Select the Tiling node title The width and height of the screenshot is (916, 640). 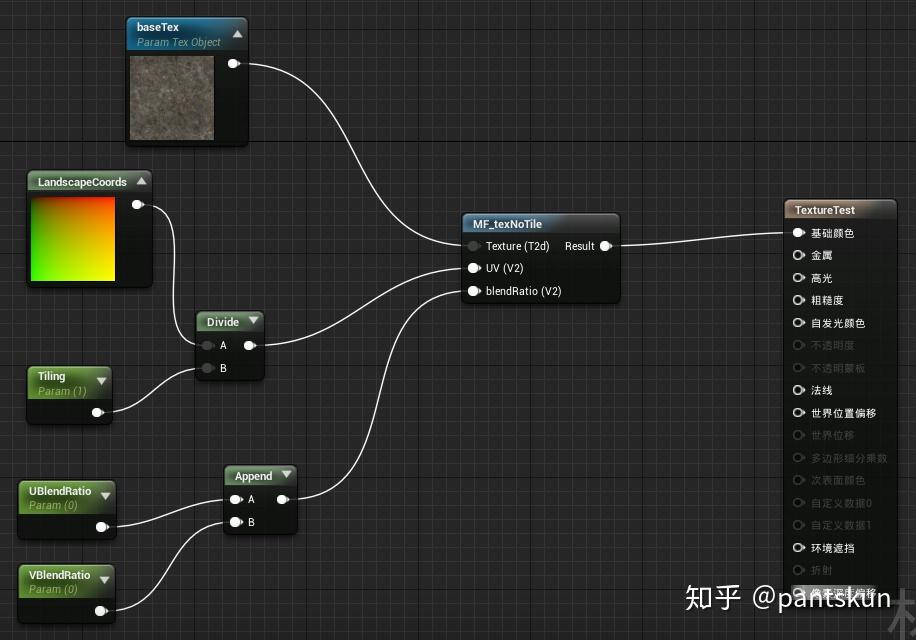[x=51, y=376]
